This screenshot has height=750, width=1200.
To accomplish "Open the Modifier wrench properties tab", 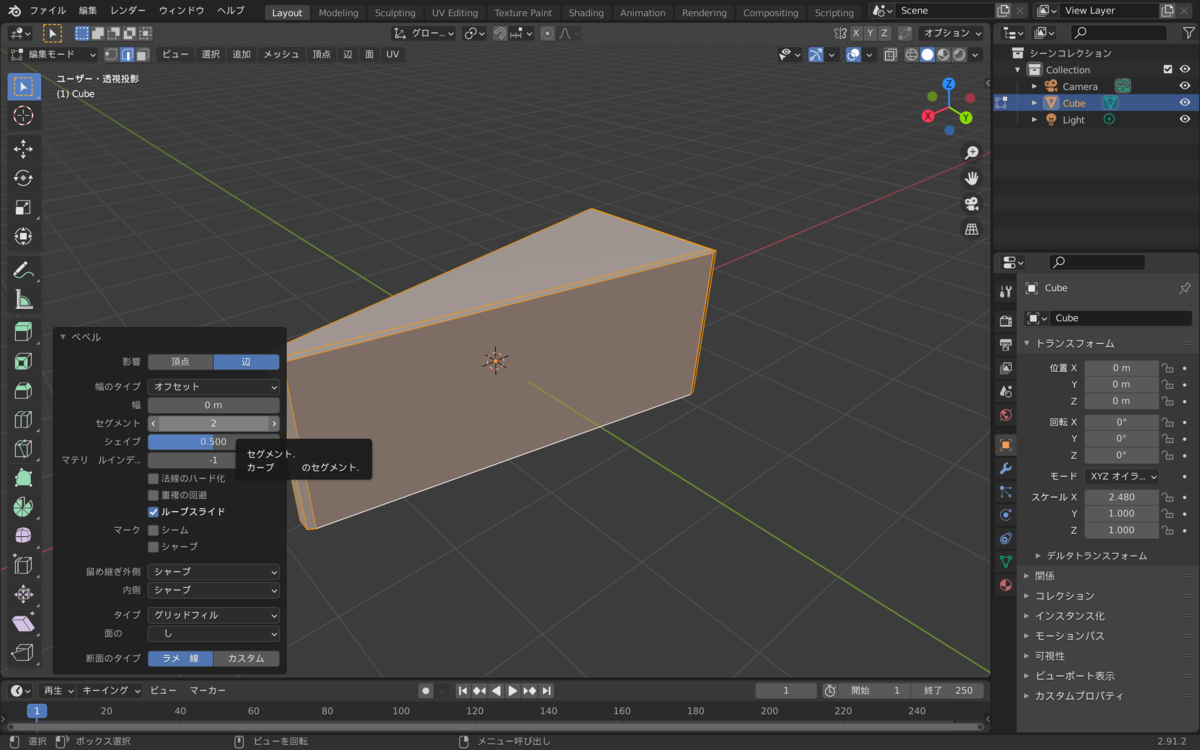I will pyautogui.click(x=1006, y=469).
